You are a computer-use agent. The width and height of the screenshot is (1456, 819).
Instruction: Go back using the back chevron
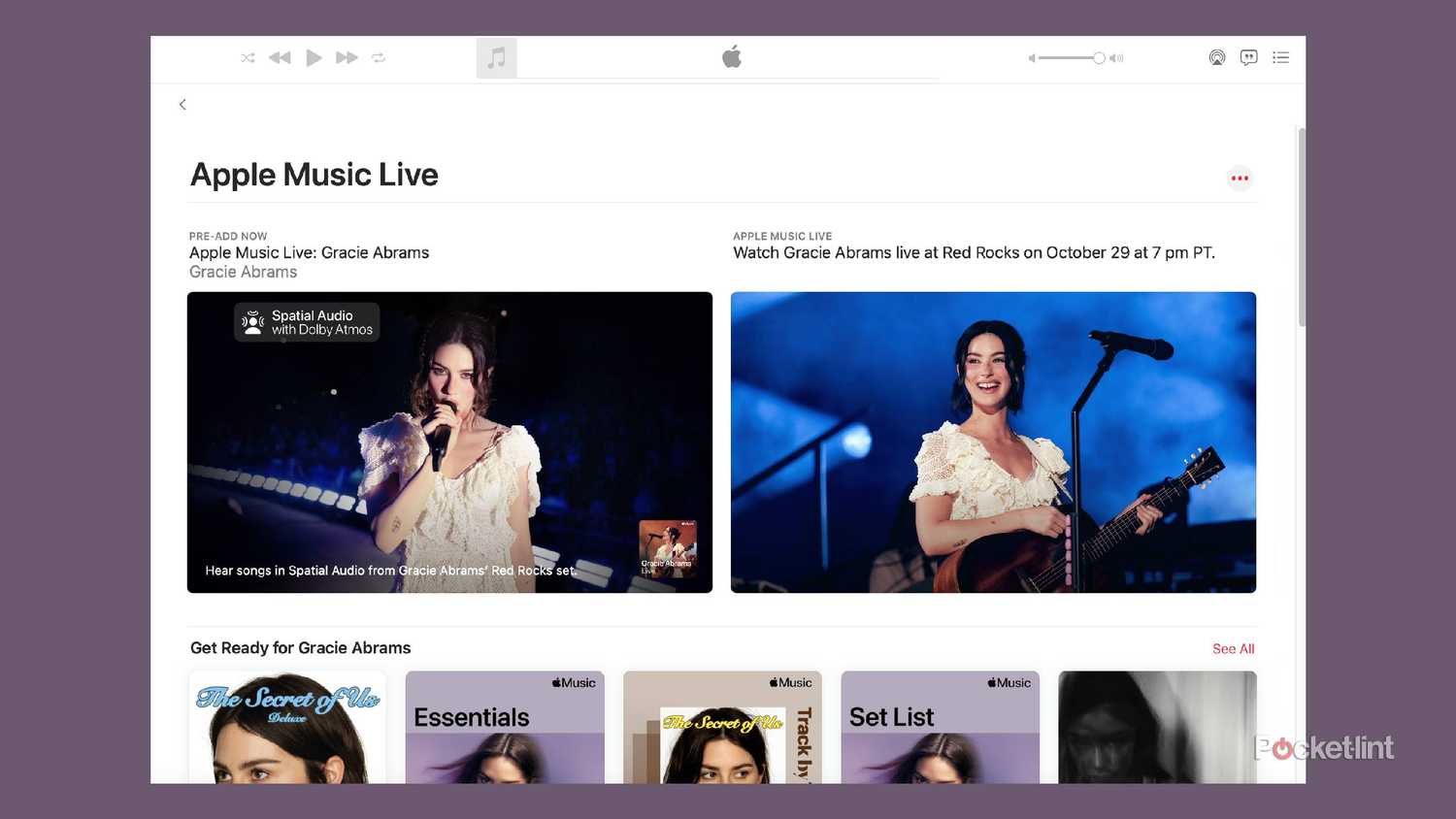(182, 105)
